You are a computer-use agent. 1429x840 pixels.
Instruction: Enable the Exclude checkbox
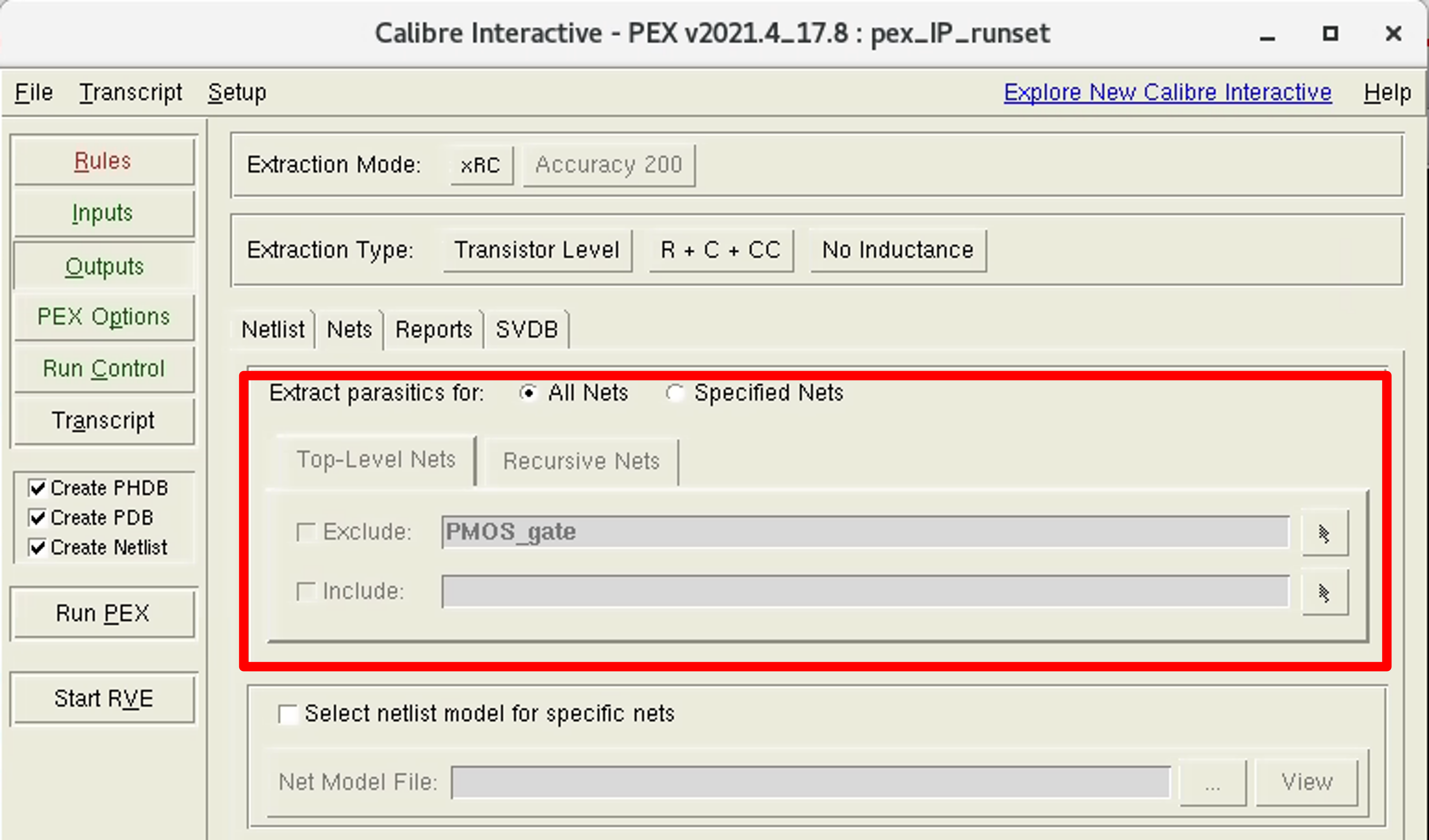pos(307,532)
